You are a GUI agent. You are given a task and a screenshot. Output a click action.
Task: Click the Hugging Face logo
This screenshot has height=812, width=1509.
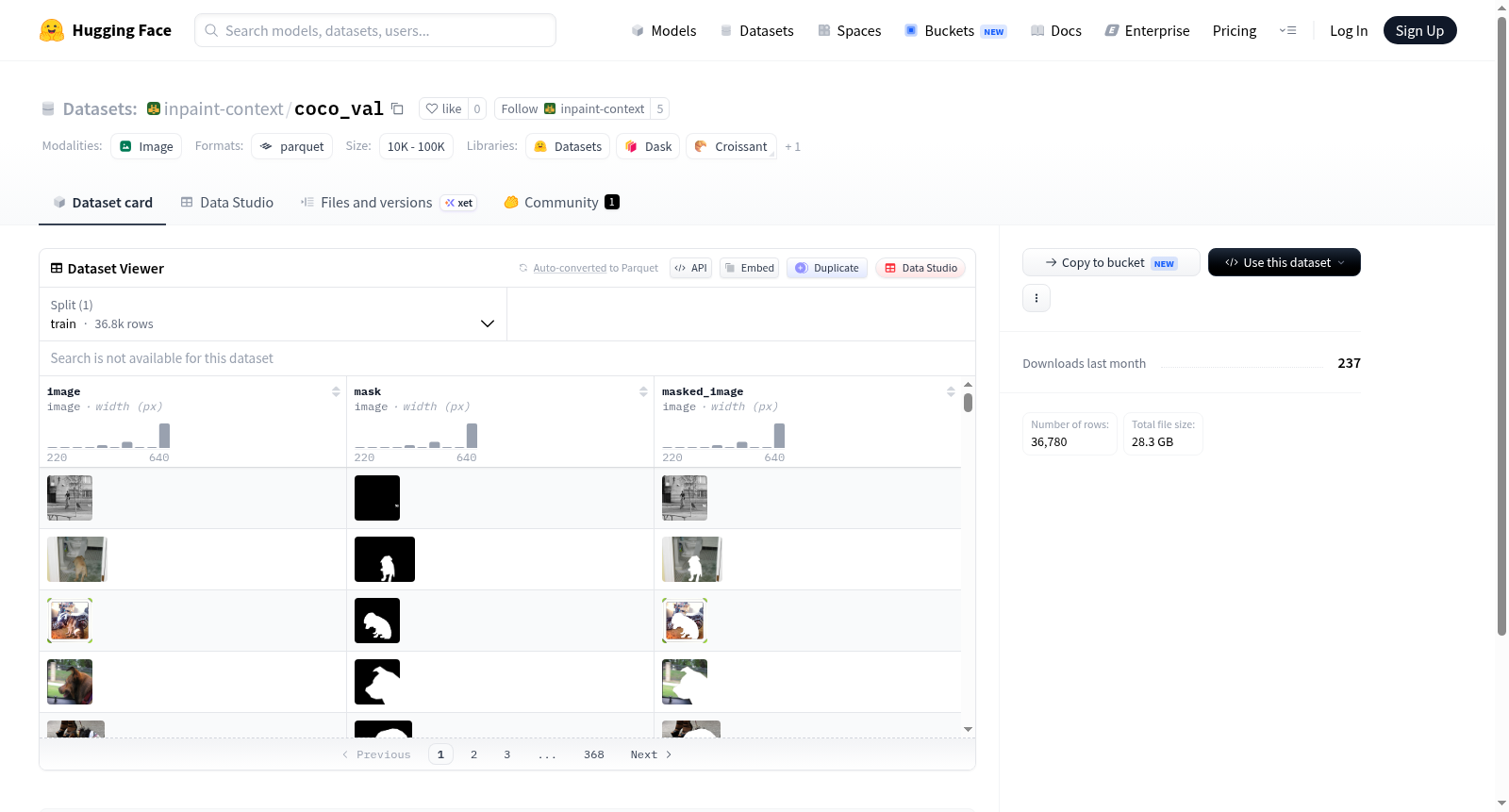coord(105,30)
